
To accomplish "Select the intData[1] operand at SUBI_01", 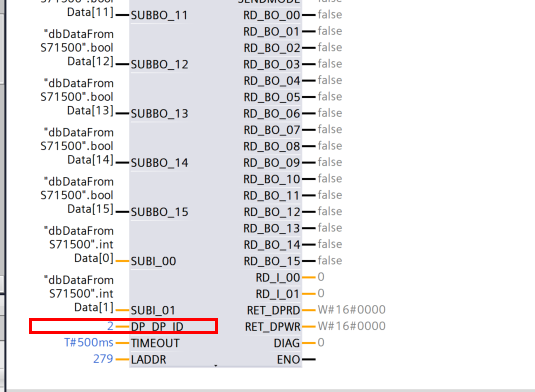I will click(79, 293).
